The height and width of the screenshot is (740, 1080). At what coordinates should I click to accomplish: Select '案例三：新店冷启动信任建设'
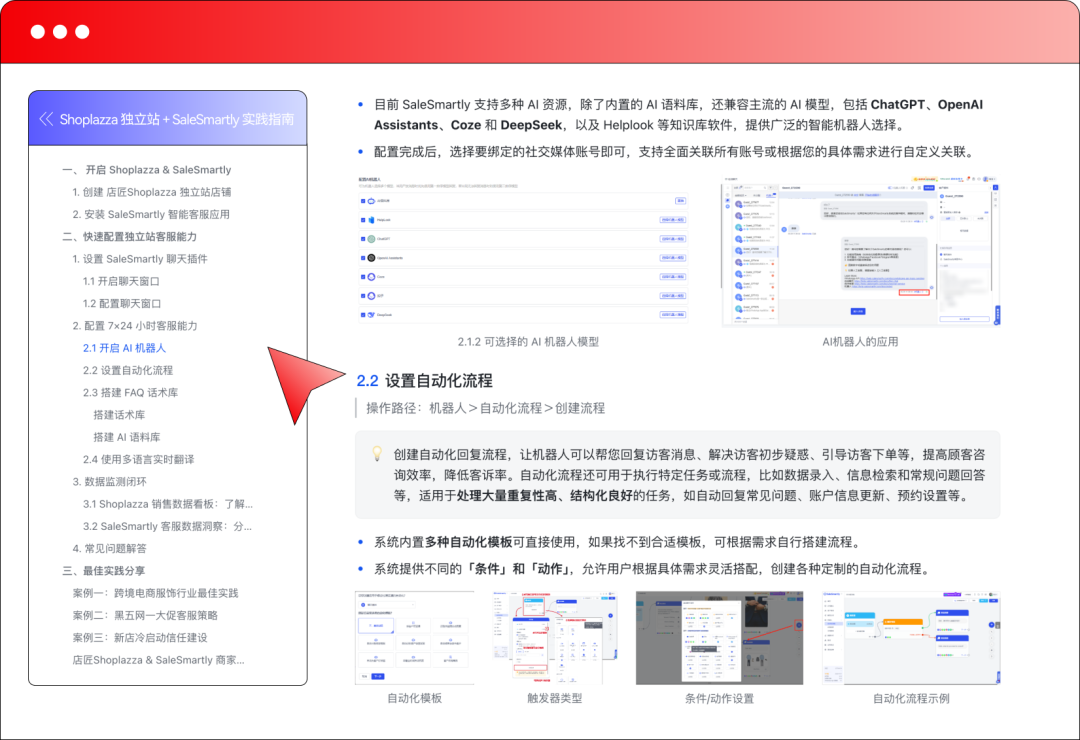click(x=140, y=637)
